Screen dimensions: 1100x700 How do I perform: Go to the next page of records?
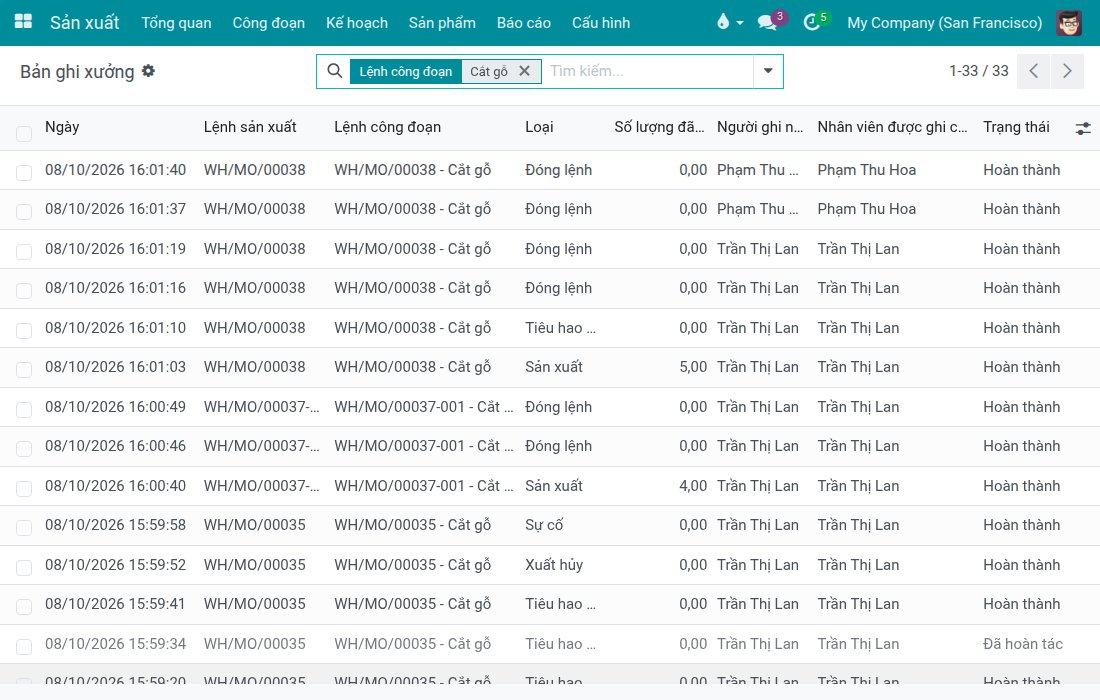[x=1067, y=71]
